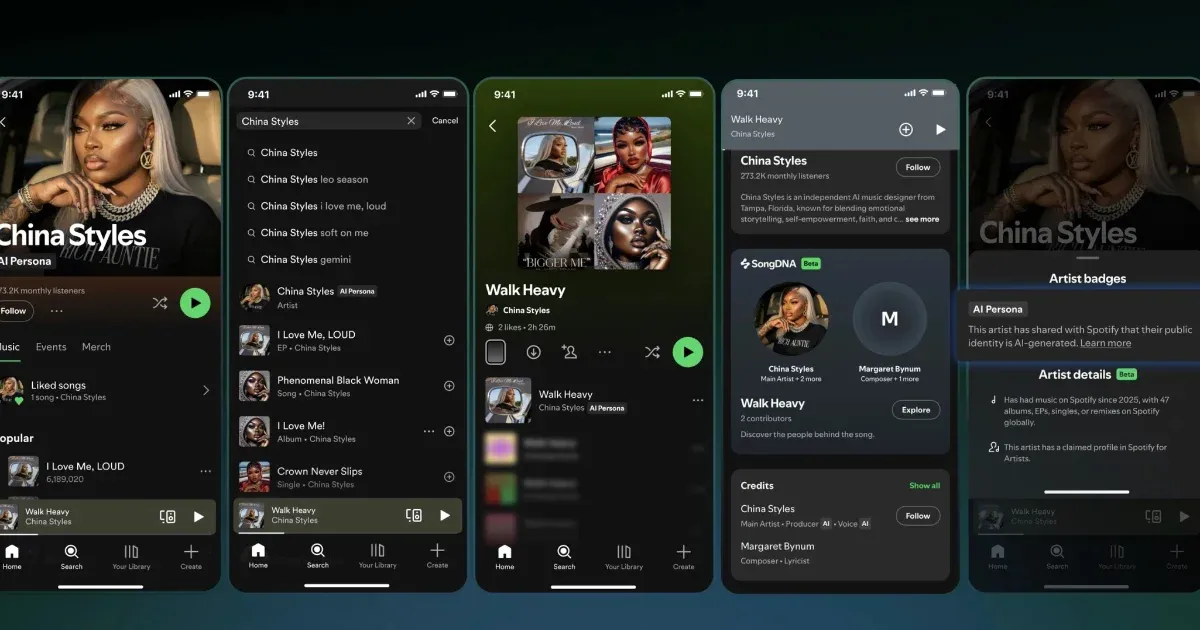Open more options beside artist page Follow button
The image size is (1200, 630).
click(x=56, y=311)
